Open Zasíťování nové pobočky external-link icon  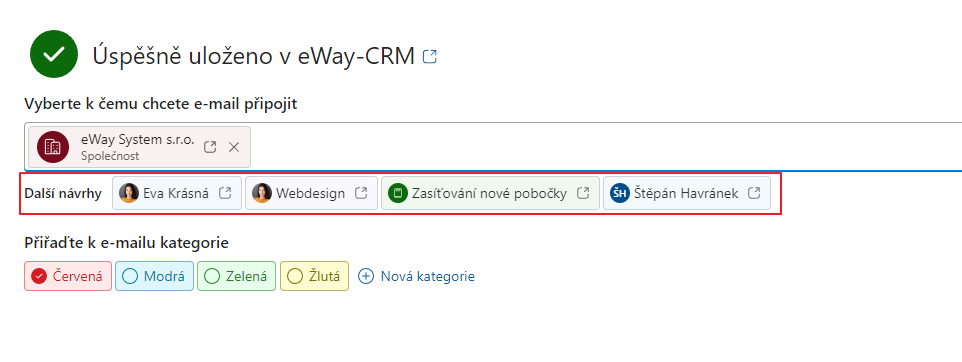pos(583,193)
